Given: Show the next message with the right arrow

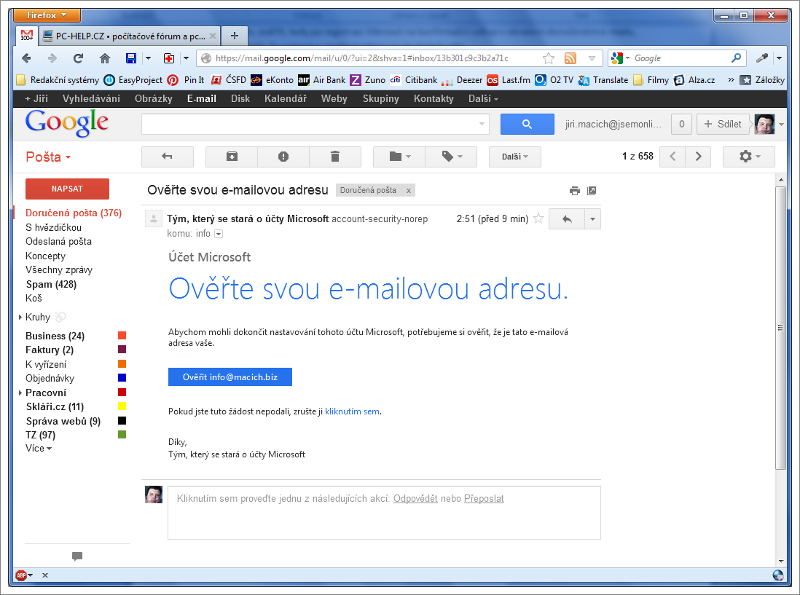Looking at the screenshot, I should tap(700, 156).
